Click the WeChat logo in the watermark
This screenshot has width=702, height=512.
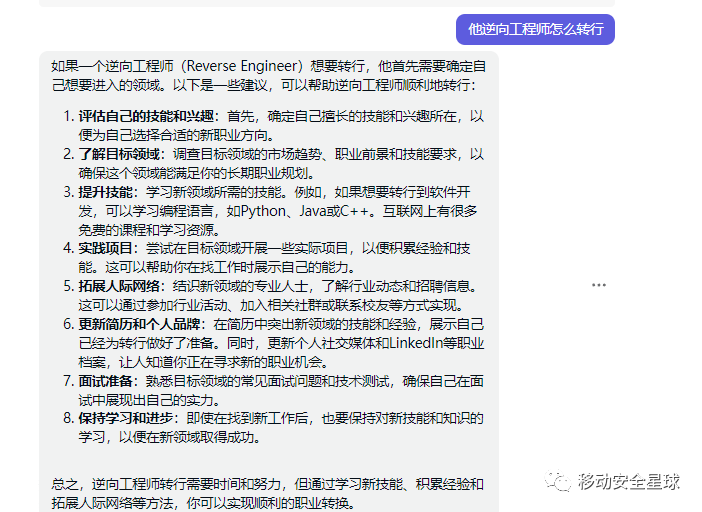point(558,482)
